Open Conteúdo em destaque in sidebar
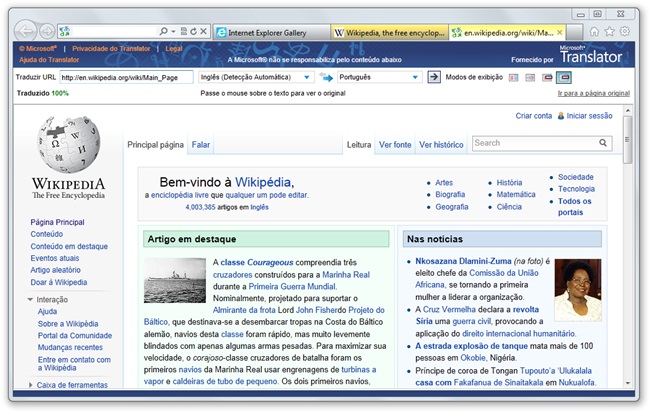The image size is (650, 413). point(69,246)
